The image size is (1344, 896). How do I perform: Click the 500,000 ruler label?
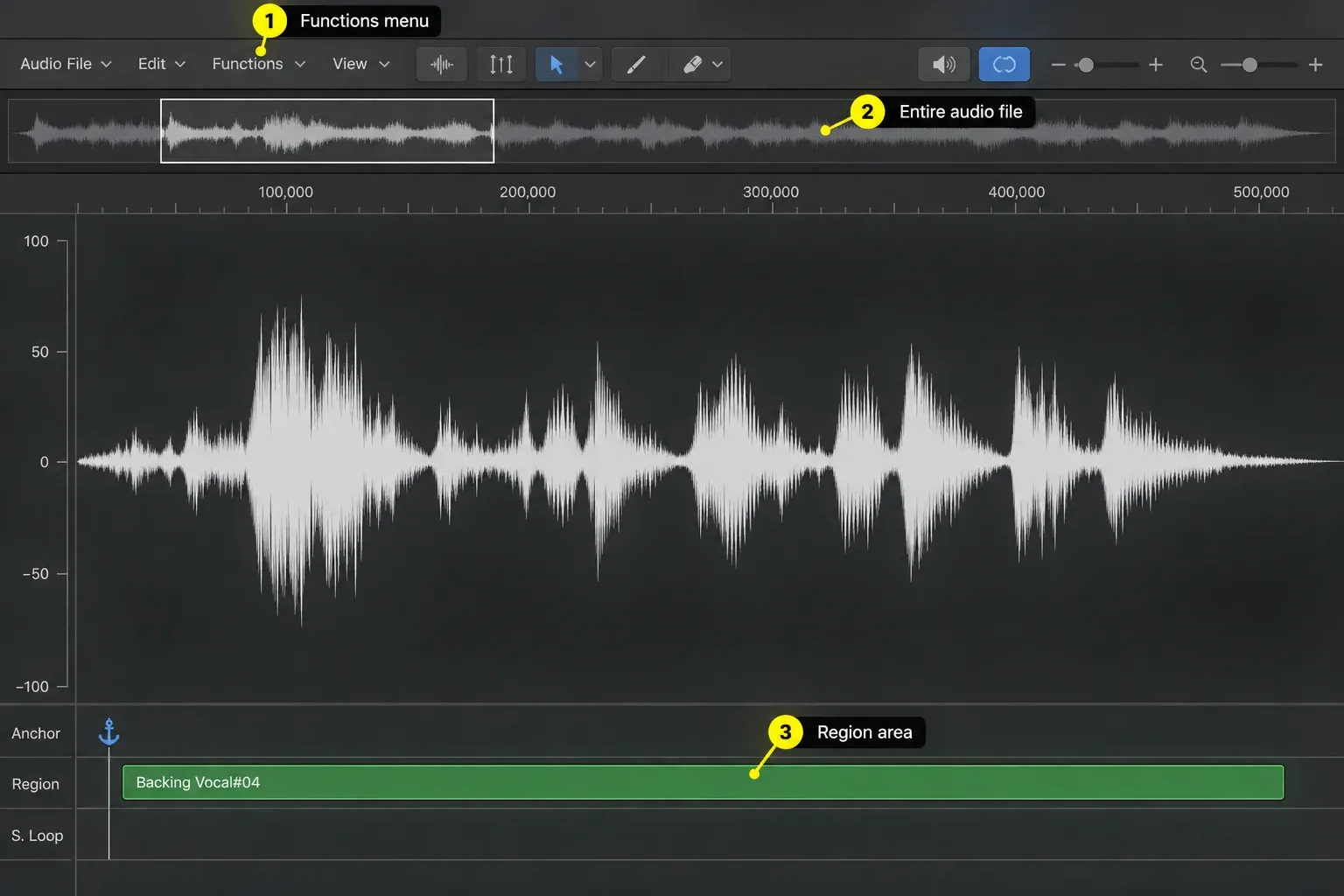tap(1261, 192)
